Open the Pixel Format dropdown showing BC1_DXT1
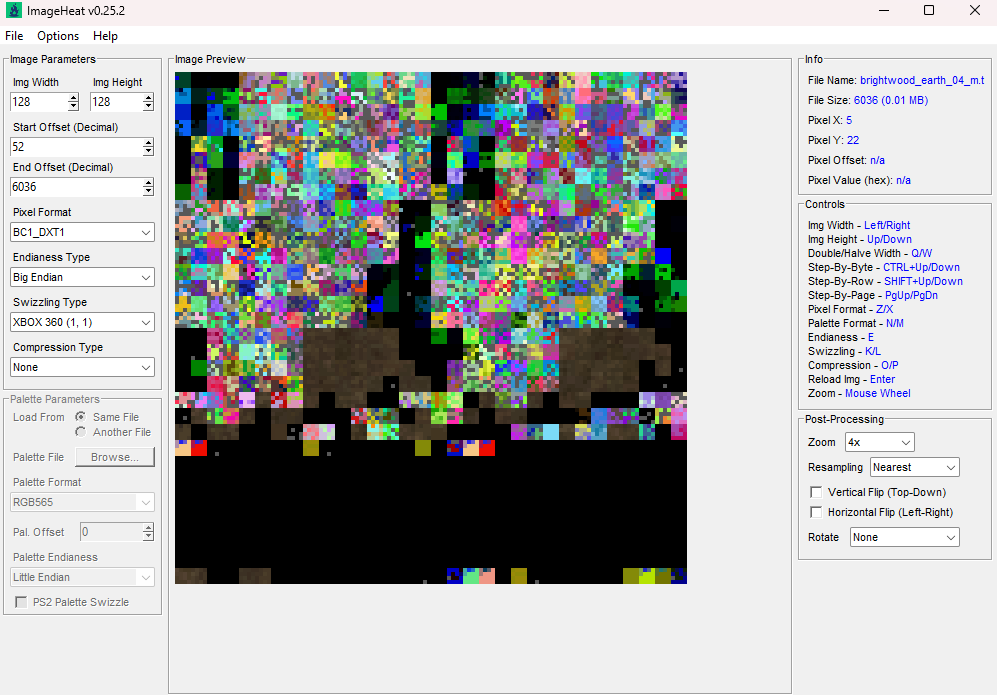Screen dimensions: 997x695 tap(82, 232)
